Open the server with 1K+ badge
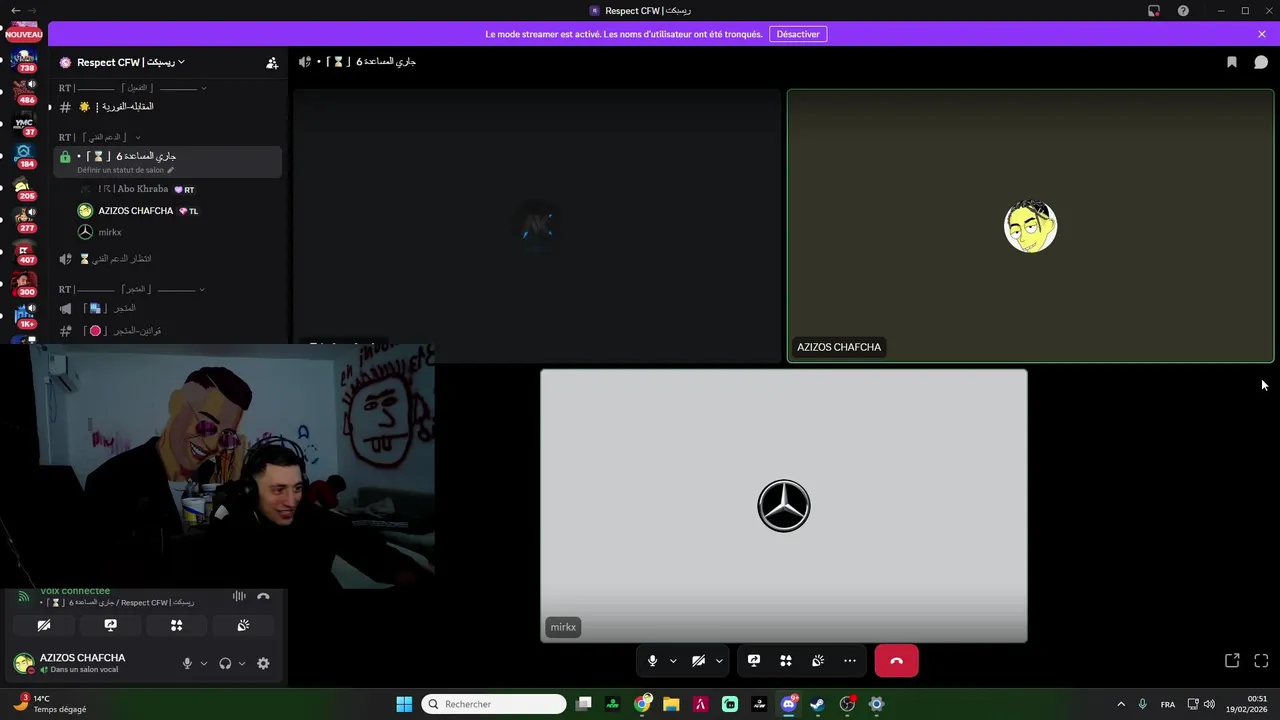The width and height of the screenshot is (1280, 720). tap(24, 316)
